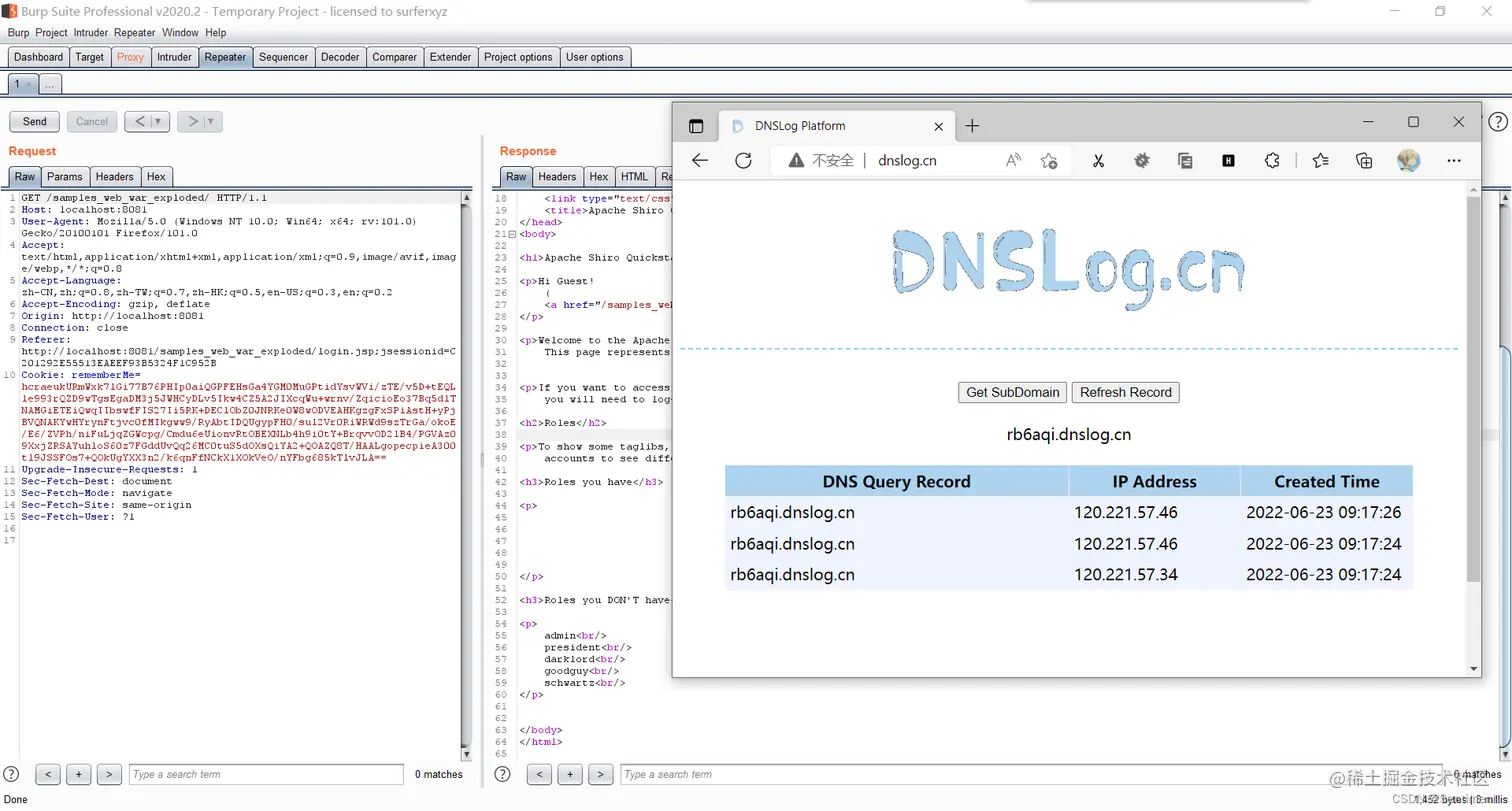Click the copy-pages extension icon
The width and height of the screenshot is (1512, 811).
pos(1185,160)
